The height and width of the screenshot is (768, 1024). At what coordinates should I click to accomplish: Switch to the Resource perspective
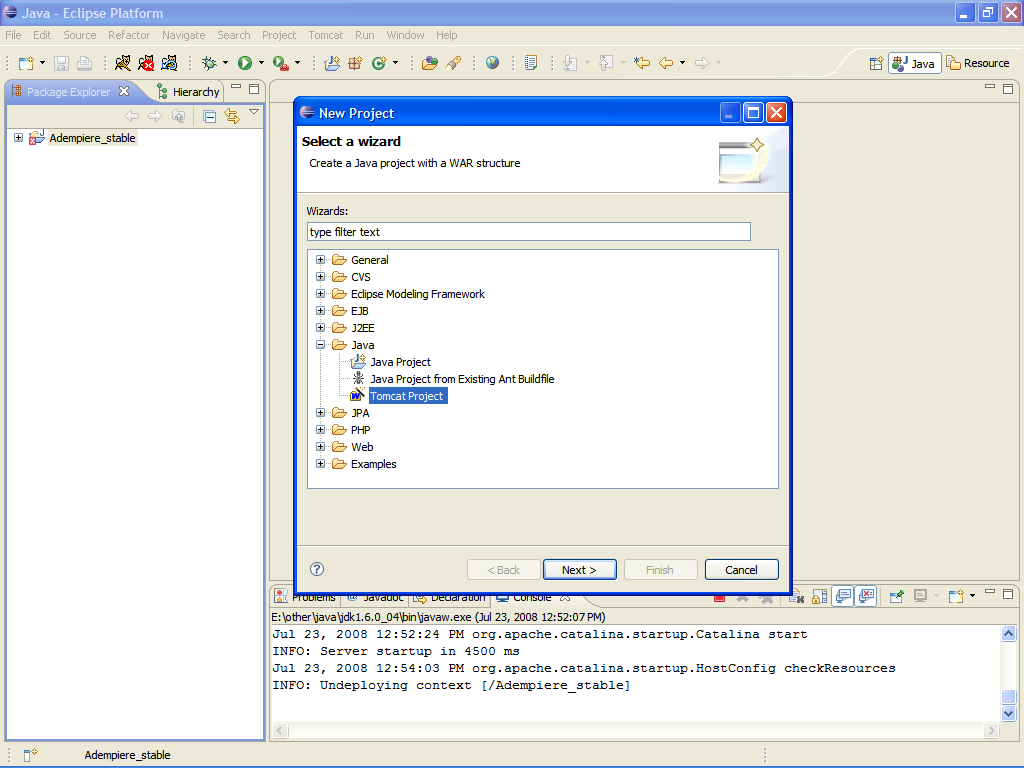coord(978,63)
